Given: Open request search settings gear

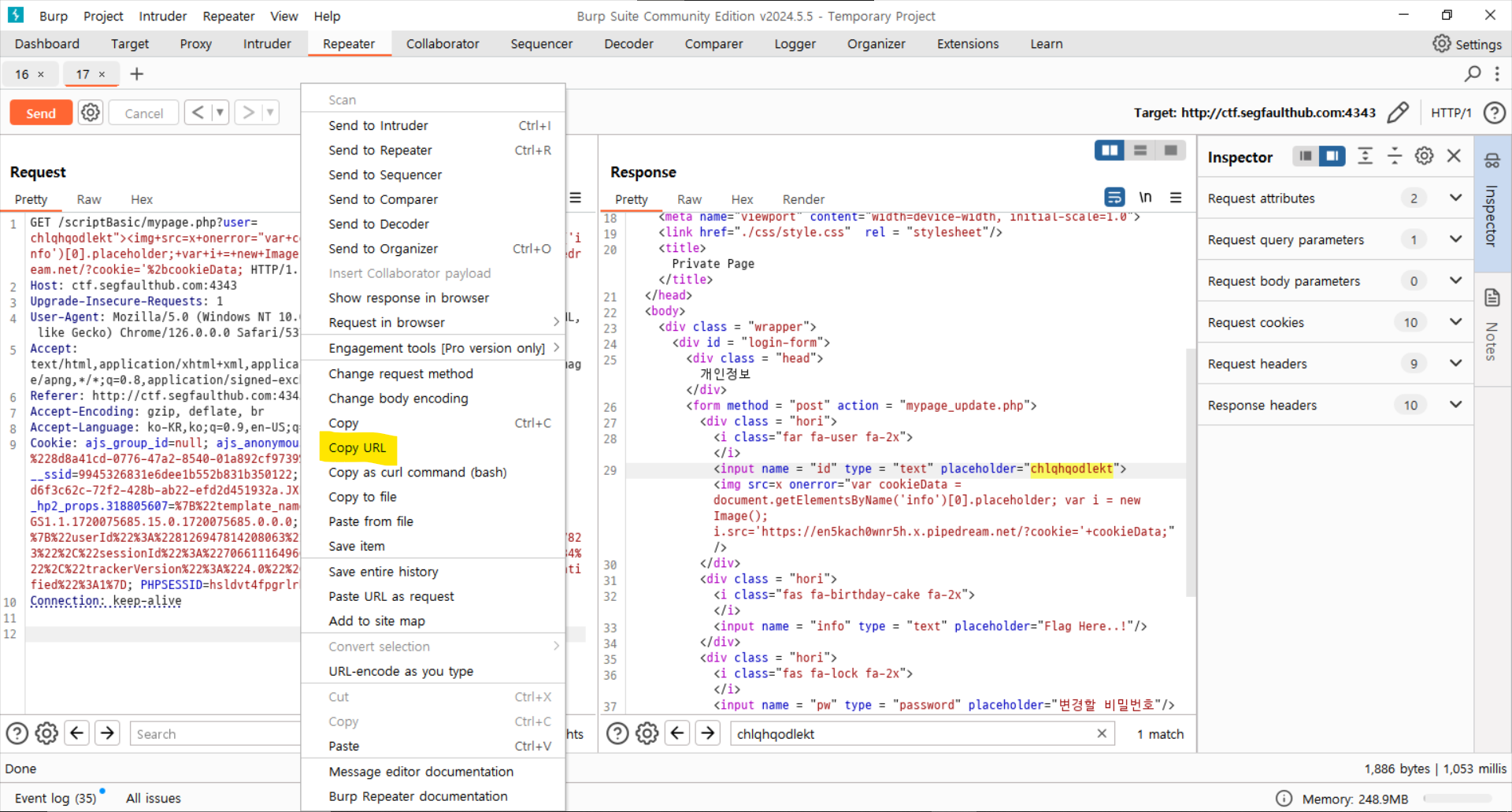Looking at the screenshot, I should [x=47, y=733].
